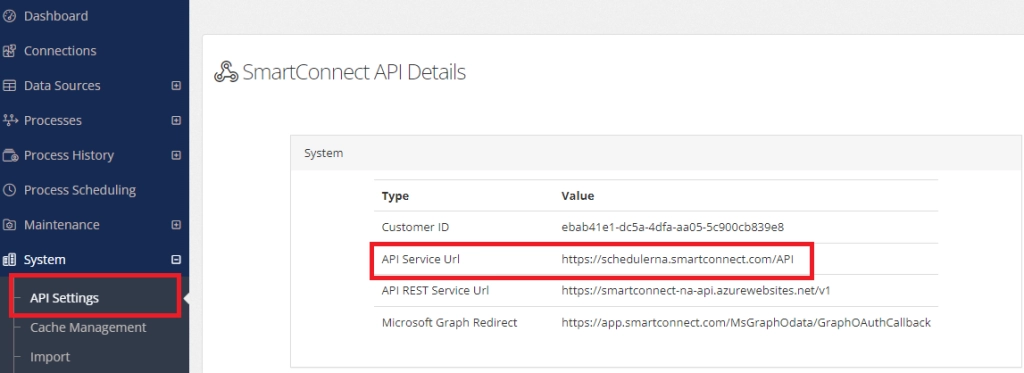The width and height of the screenshot is (1024, 373).
Task: Click the Type column header
Action: click(x=395, y=196)
